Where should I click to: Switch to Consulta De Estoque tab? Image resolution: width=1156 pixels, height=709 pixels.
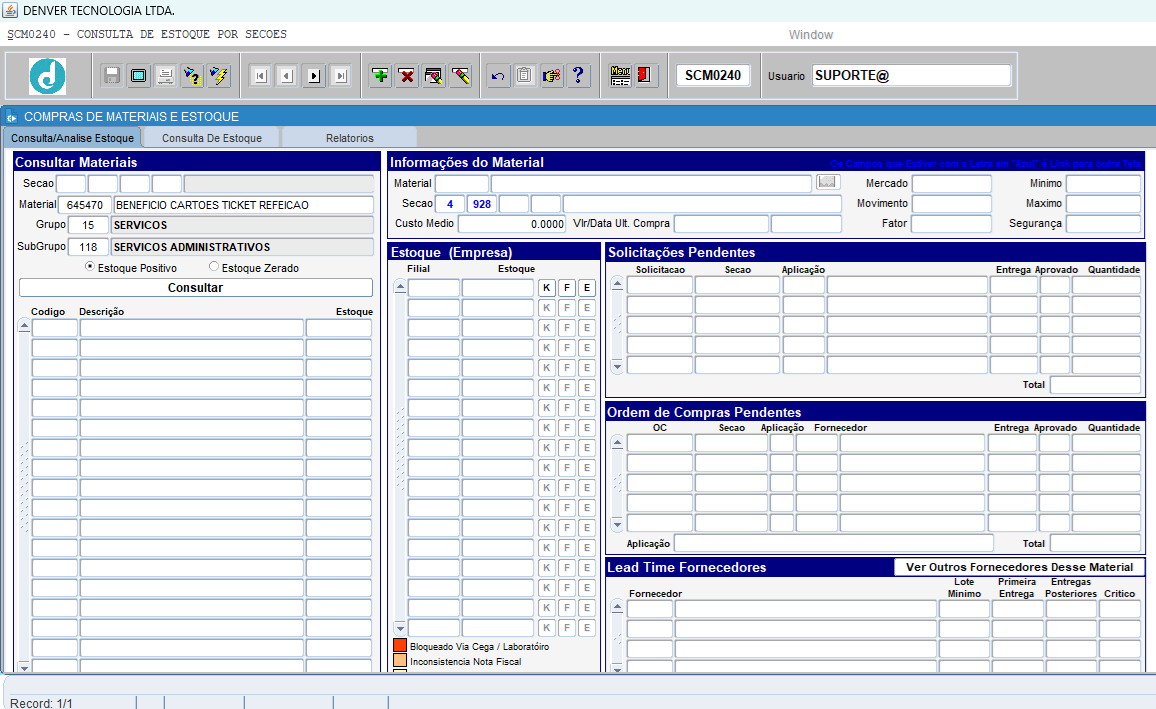point(212,138)
